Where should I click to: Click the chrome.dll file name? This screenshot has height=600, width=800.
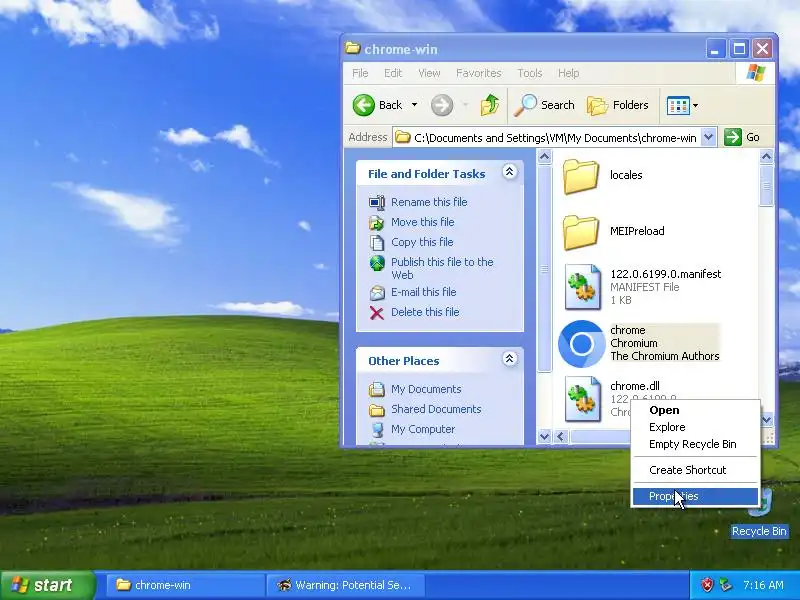pyautogui.click(x=635, y=386)
